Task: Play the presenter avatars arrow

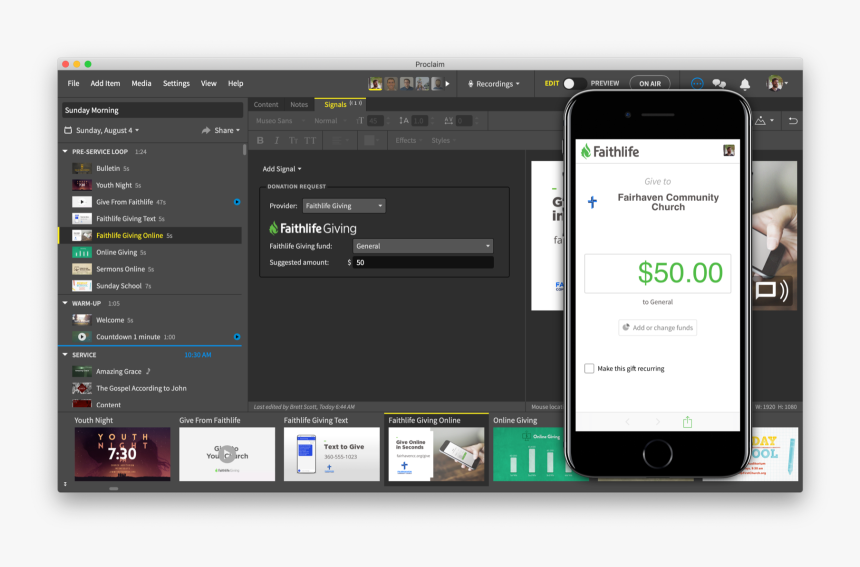Action: pyautogui.click(x=448, y=84)
